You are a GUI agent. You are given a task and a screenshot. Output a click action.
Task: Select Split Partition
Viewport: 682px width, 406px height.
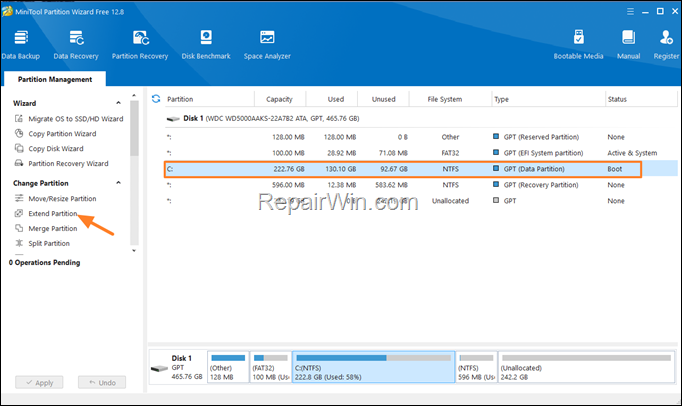click(x=49, y=243)
